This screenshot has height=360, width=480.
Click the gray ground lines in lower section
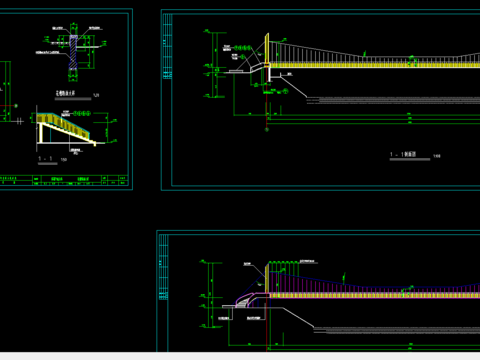coord(397,330)
